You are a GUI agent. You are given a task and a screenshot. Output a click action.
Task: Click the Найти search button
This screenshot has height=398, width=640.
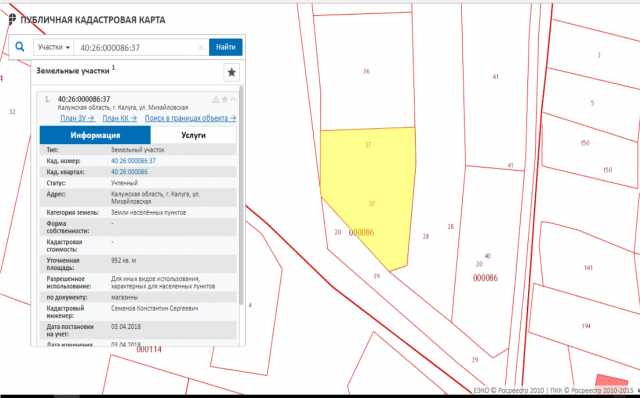coord(226,47)
